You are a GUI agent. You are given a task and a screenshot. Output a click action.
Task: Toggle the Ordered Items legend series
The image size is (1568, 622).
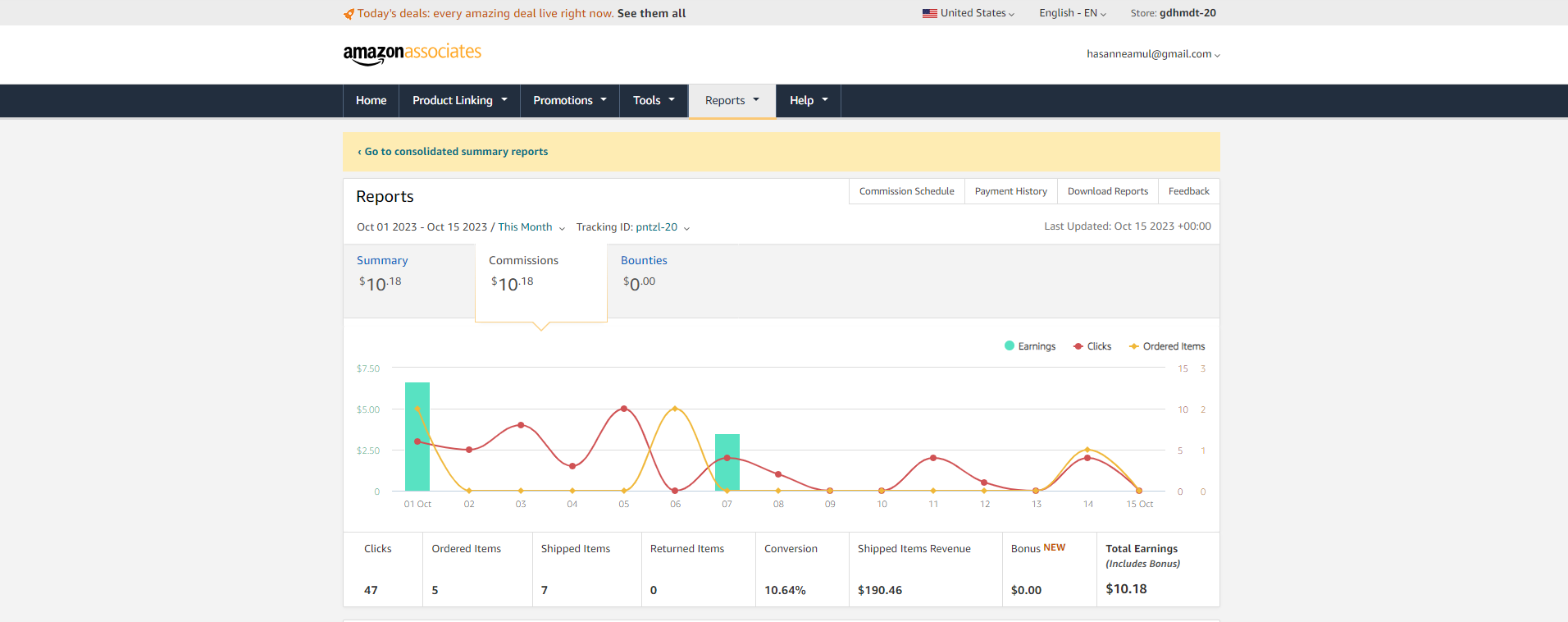[x=1167, y=346]
